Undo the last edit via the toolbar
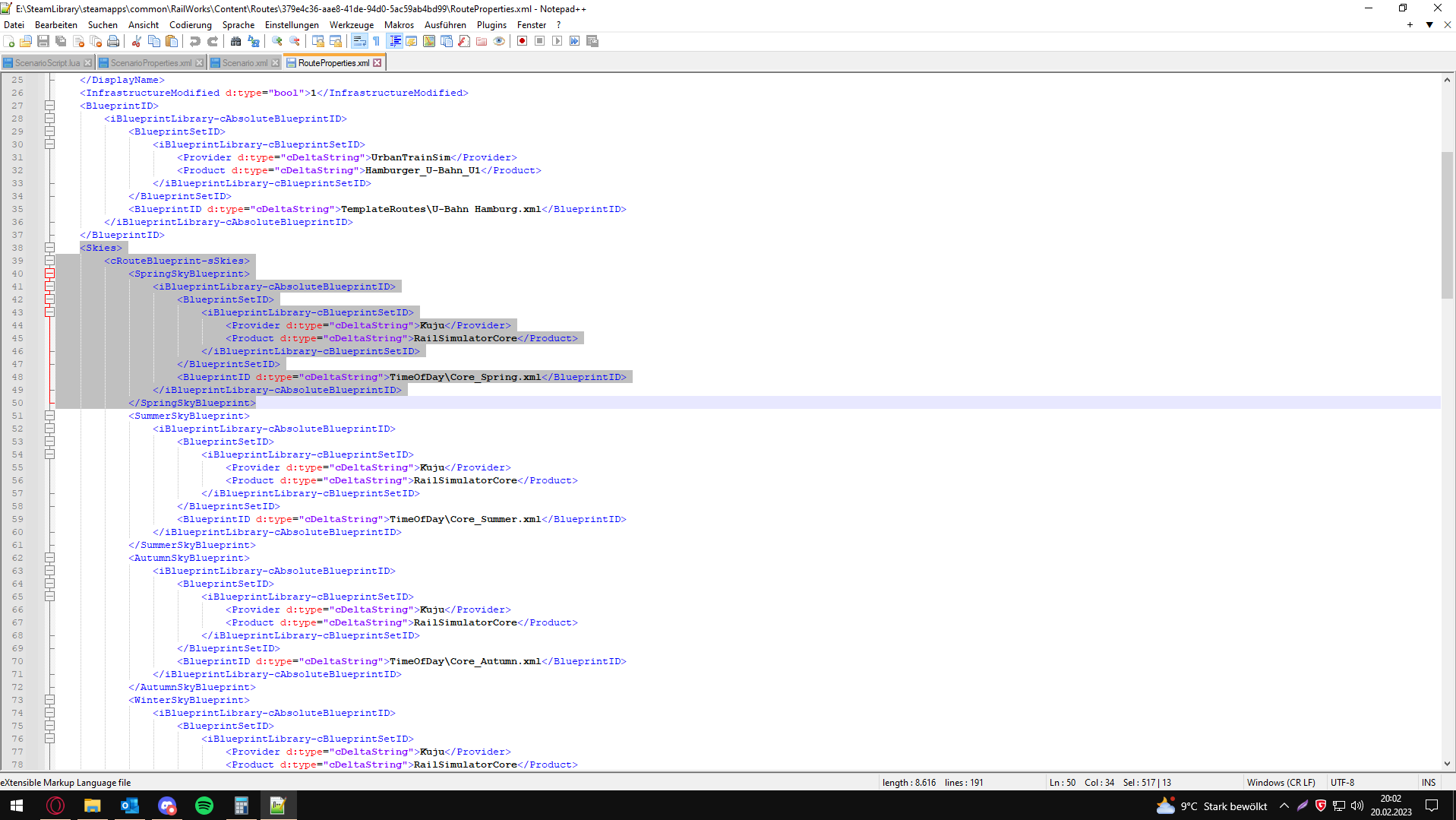Image resolution: width=1456 pixels, height=820 pixels. click(x=195, y=41)
